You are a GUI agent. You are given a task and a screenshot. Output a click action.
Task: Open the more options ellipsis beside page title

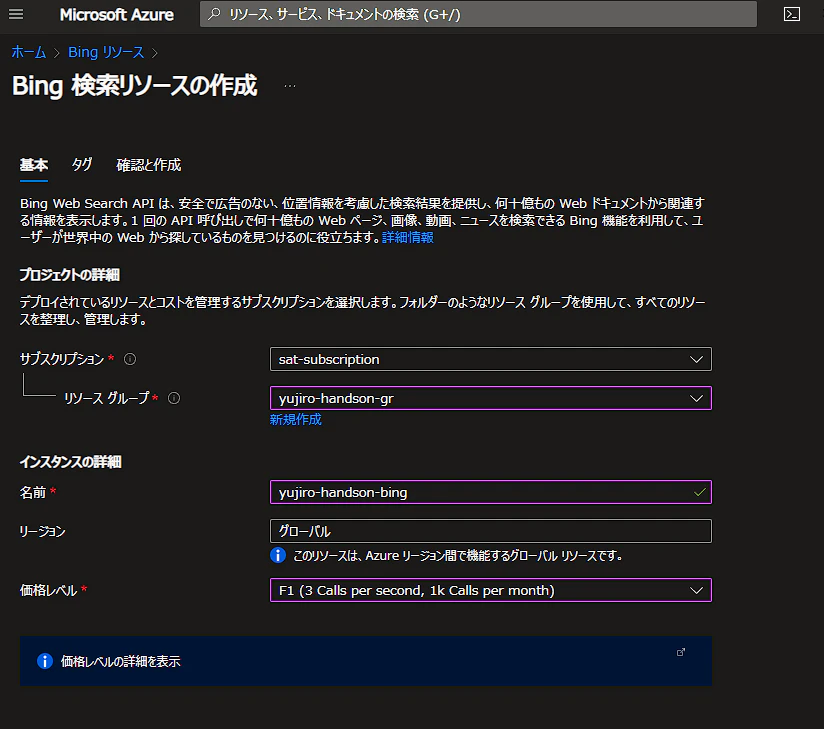click(x=290, y=86)
